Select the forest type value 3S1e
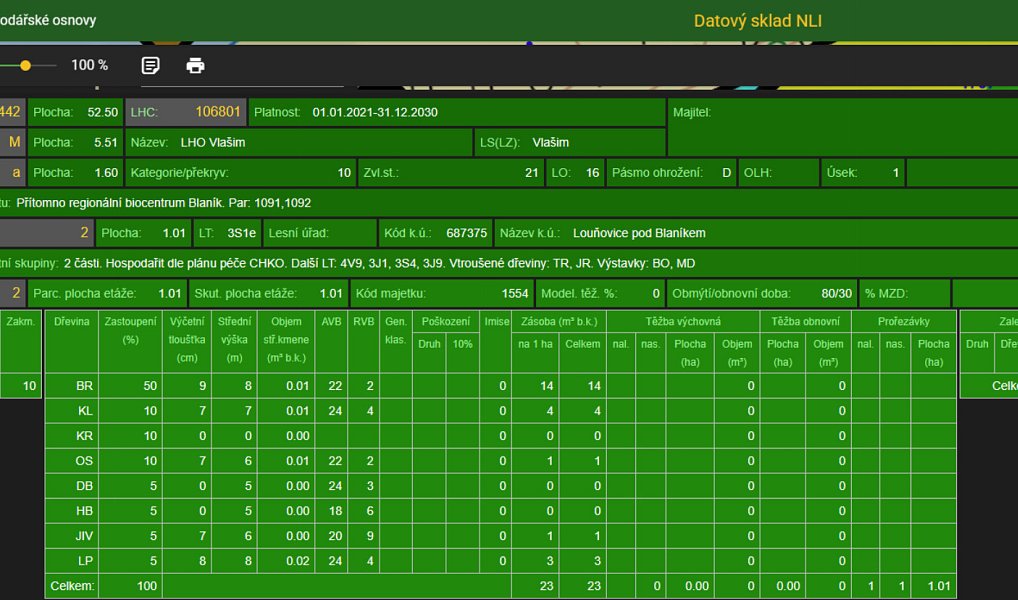This screenshot has width=1018, height=600. 242,233
